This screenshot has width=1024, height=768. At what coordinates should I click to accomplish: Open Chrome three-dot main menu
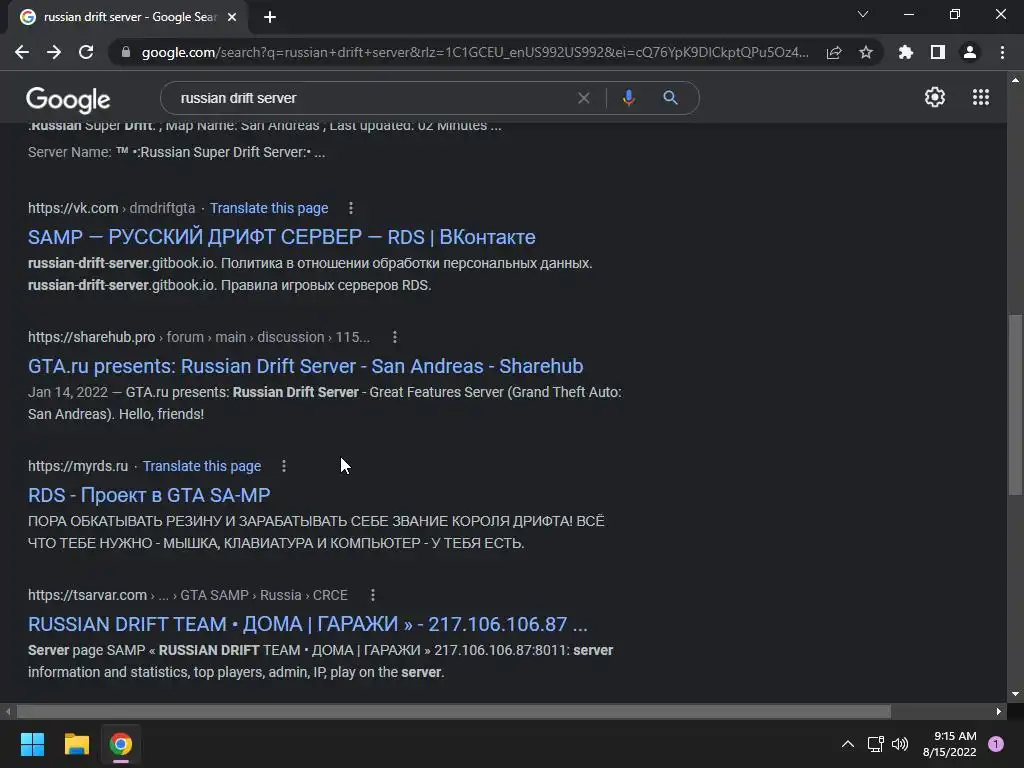1002,52
